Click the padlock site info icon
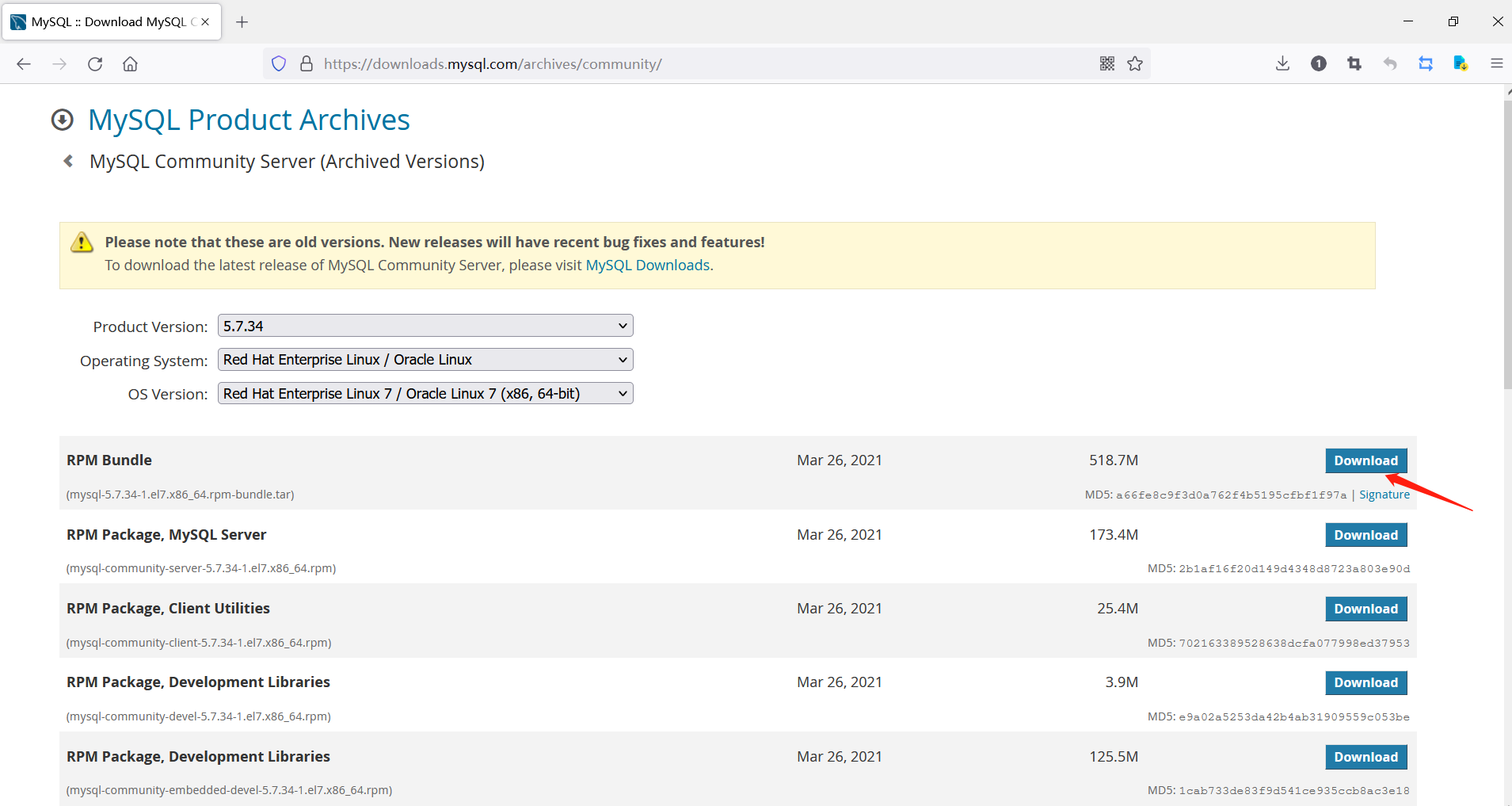 tap(307, 63)
